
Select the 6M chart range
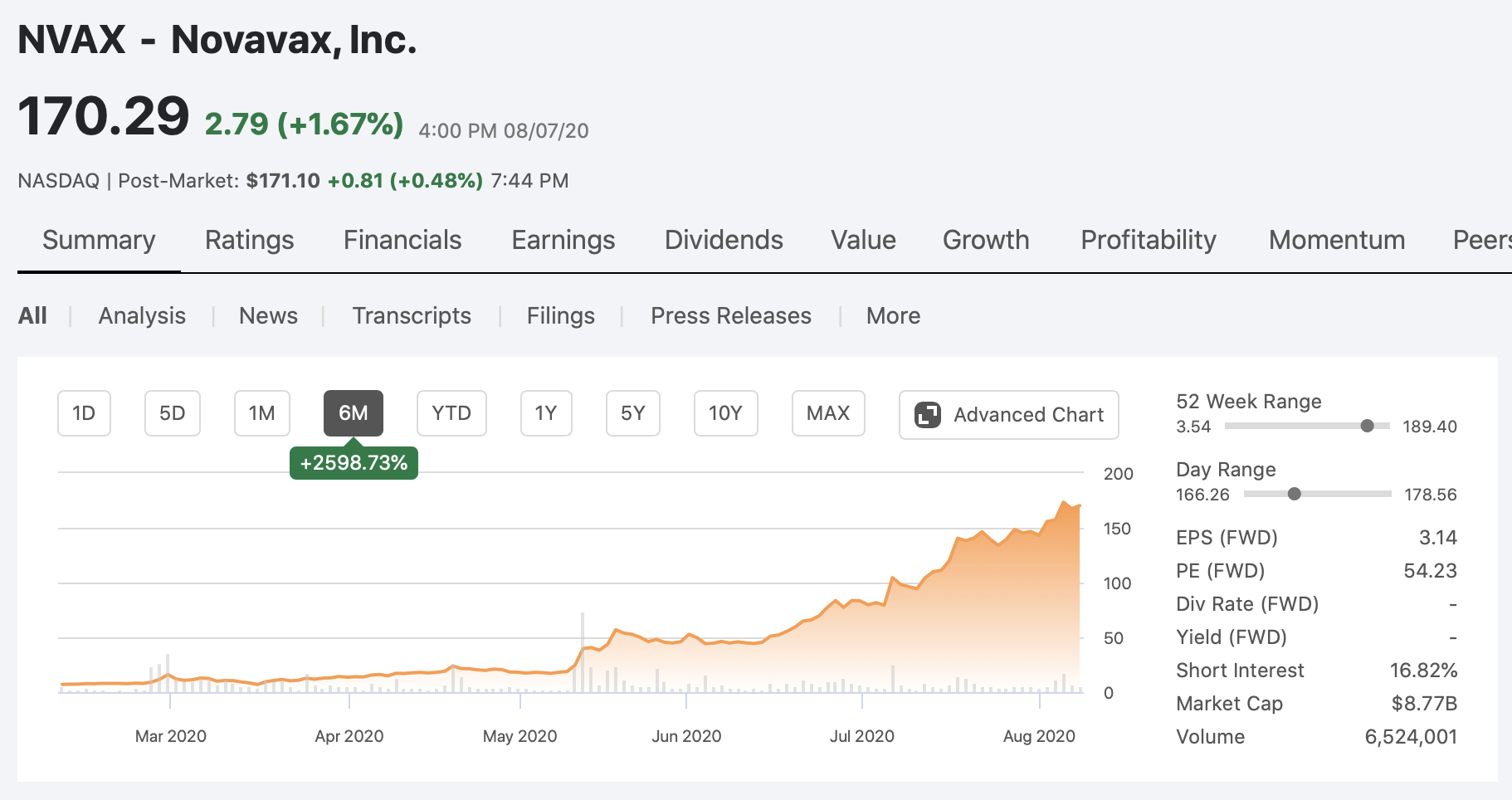[354, 413]
